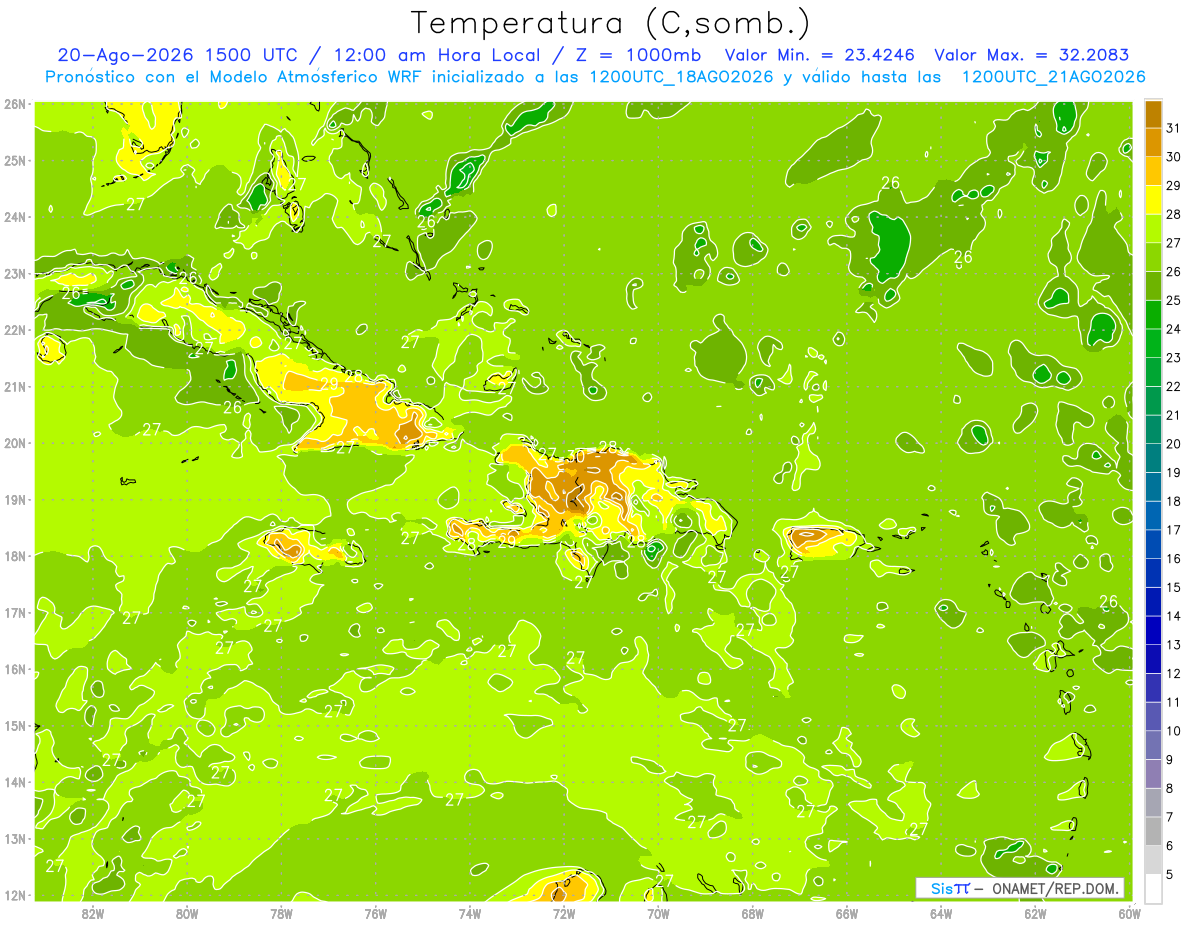Click the longitude axis label 72W

click(564, 913)
